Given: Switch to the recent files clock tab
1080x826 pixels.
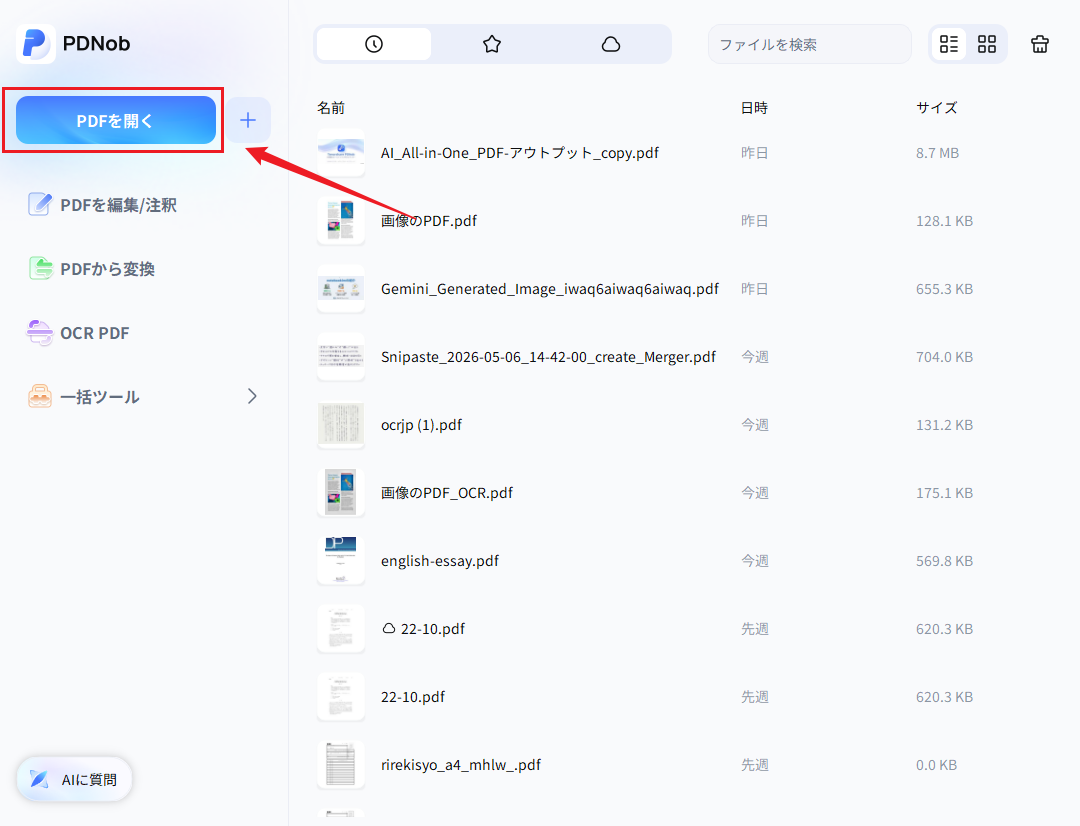Looking at the screenshot, I should pyautogui.click(x=374, y=44).
